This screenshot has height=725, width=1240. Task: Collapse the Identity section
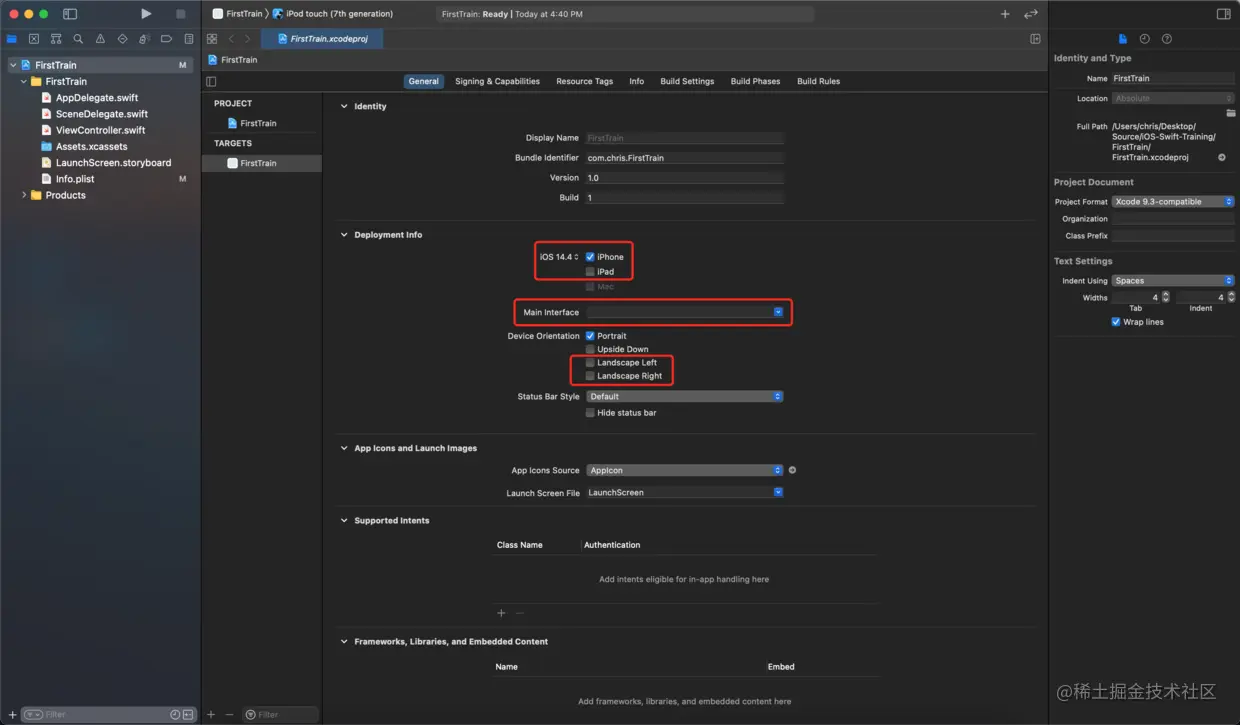click(344, 106)
